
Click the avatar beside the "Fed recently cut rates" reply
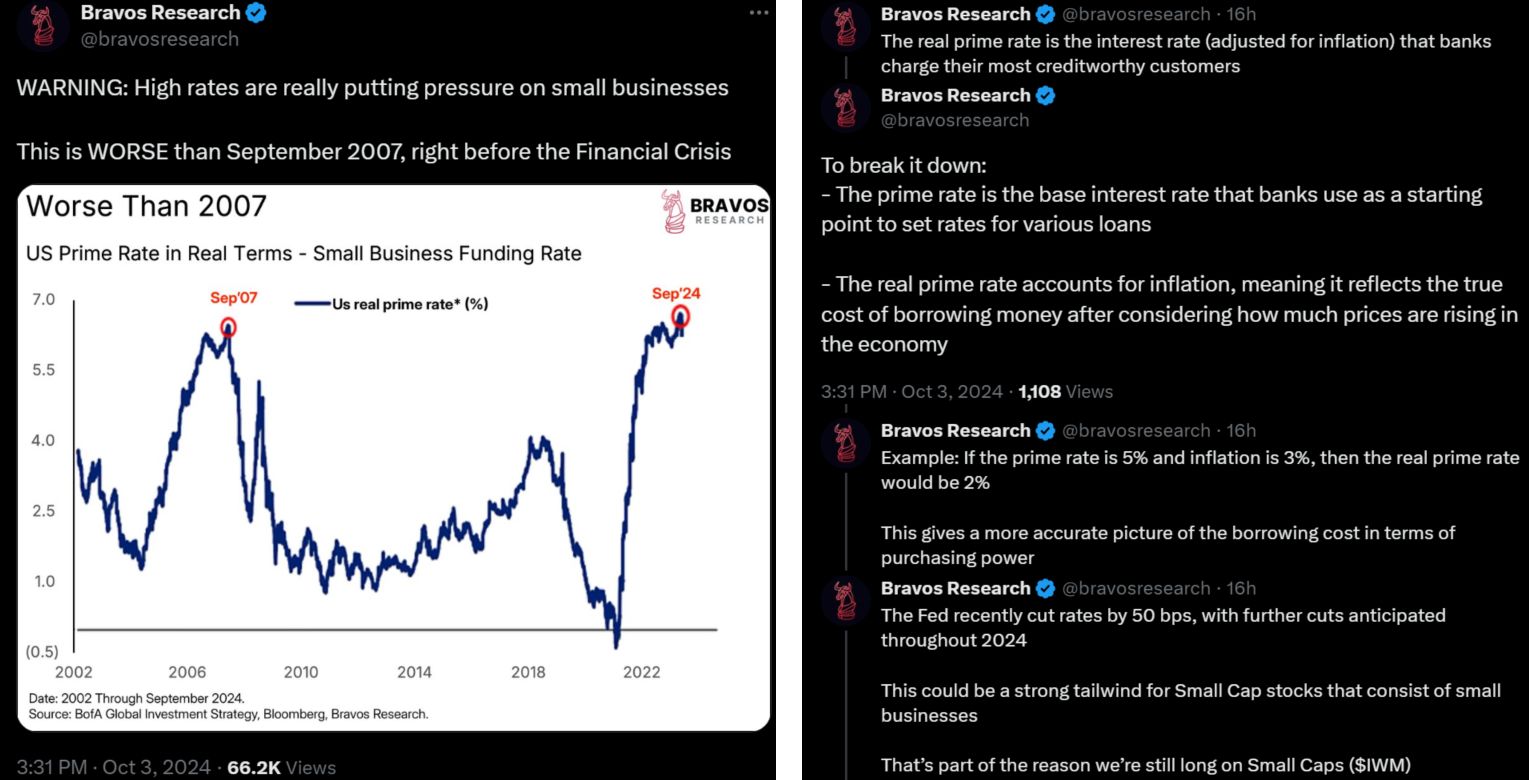coord(845,599)
